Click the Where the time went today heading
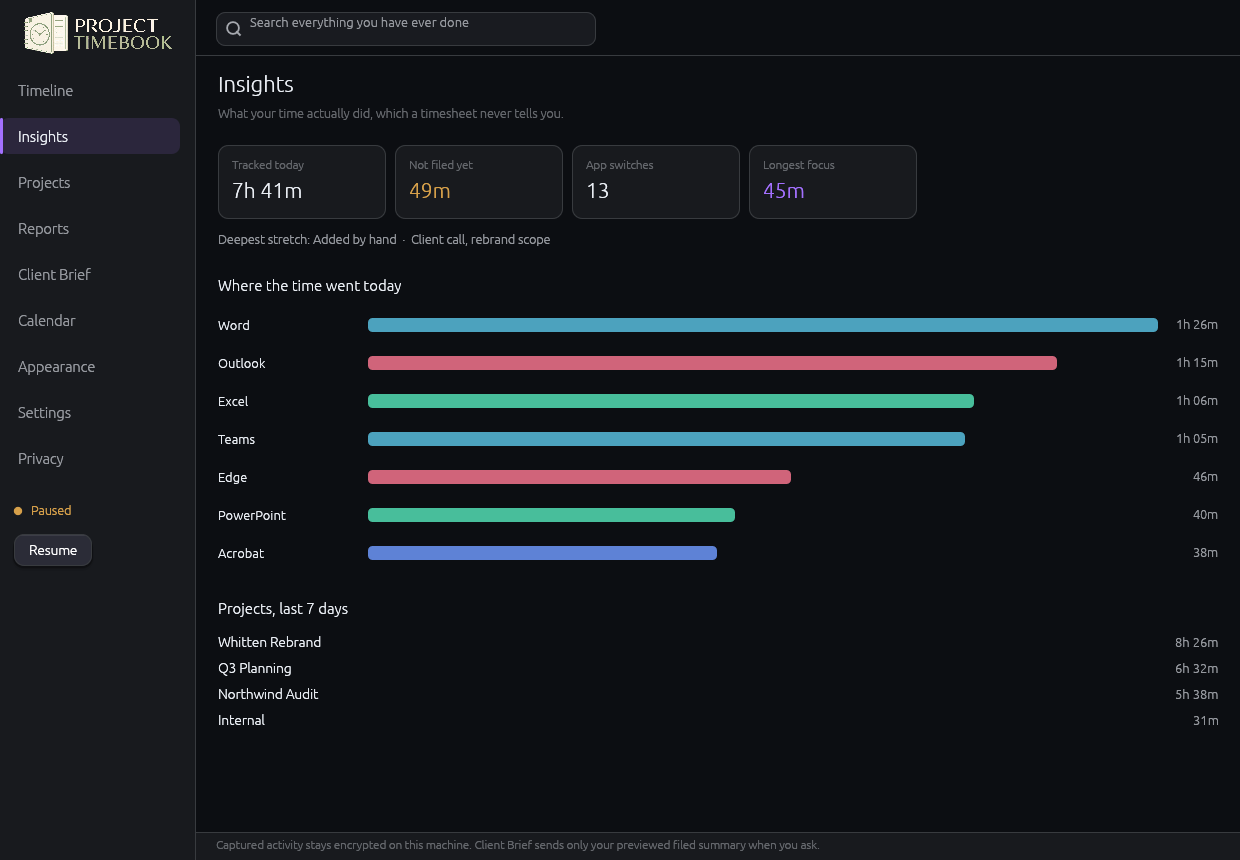This screenshot has width=1240, height=860. [310, 286]
